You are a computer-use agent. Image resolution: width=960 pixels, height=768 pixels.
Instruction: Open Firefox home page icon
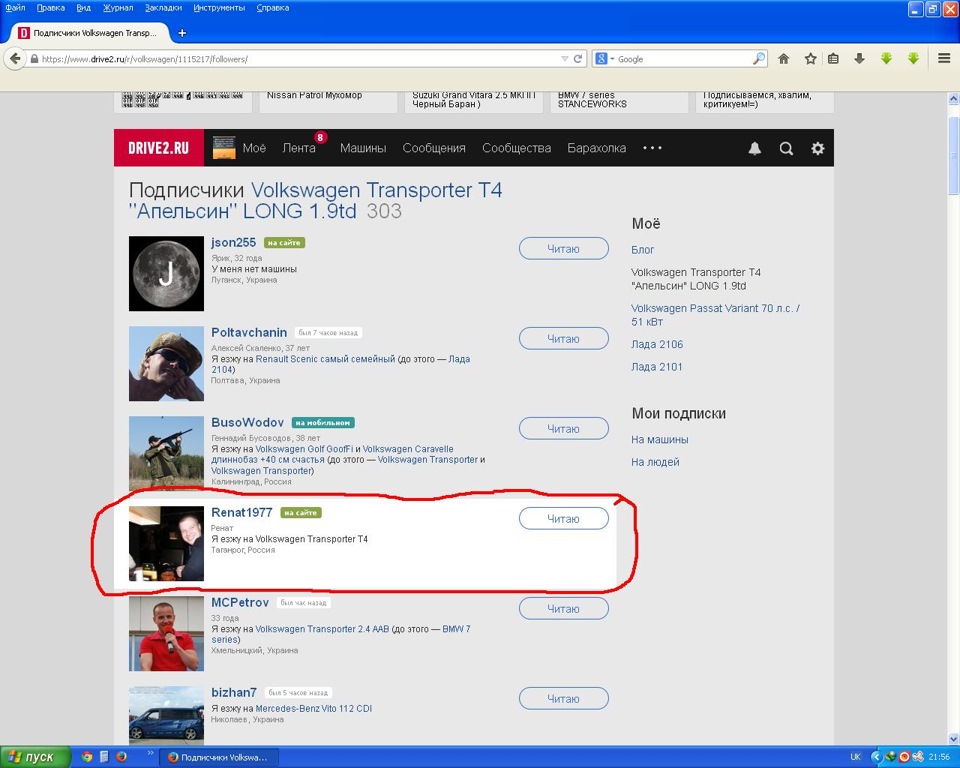pos(784,59)
